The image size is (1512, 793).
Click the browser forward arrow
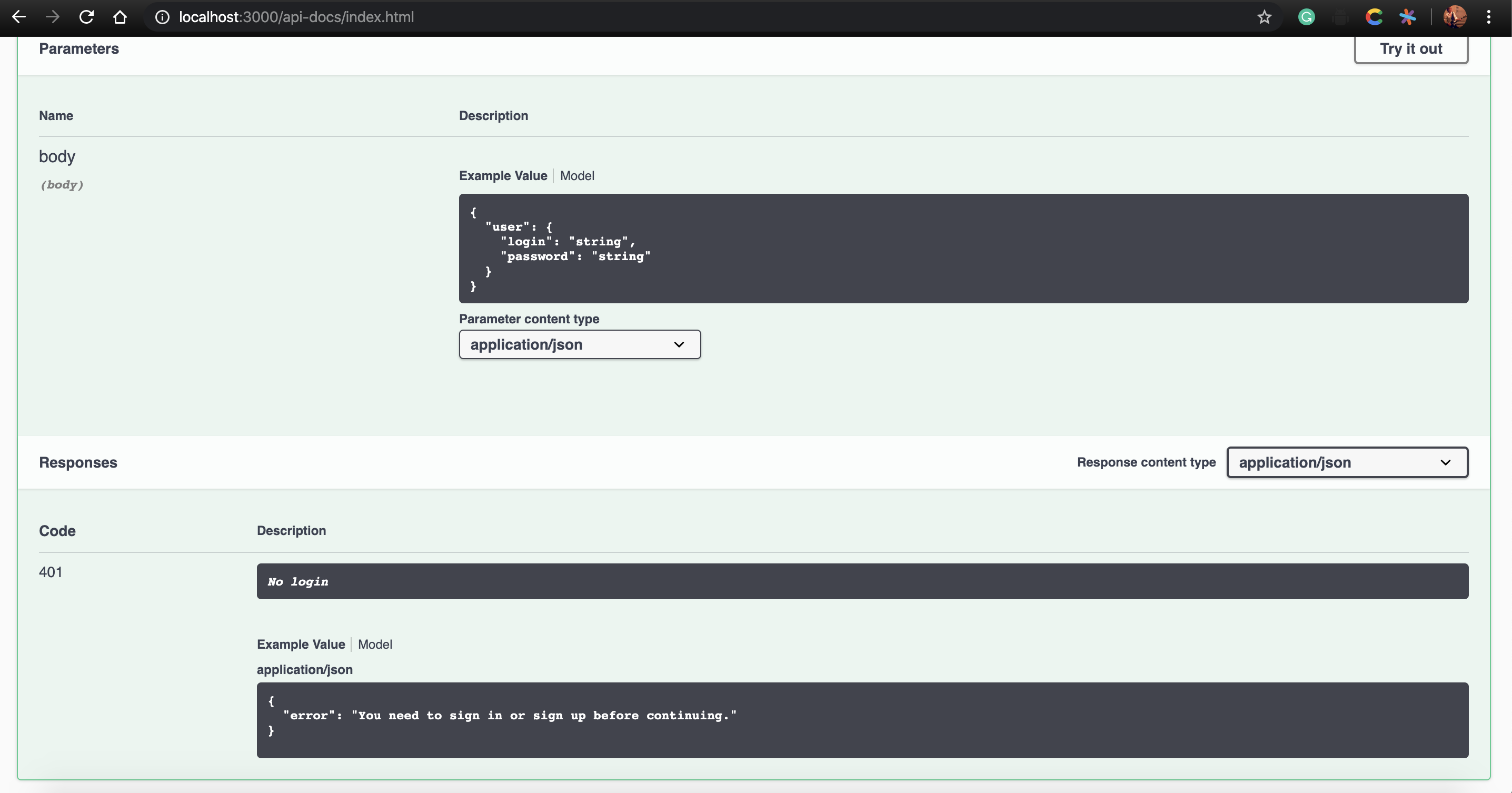53,17
